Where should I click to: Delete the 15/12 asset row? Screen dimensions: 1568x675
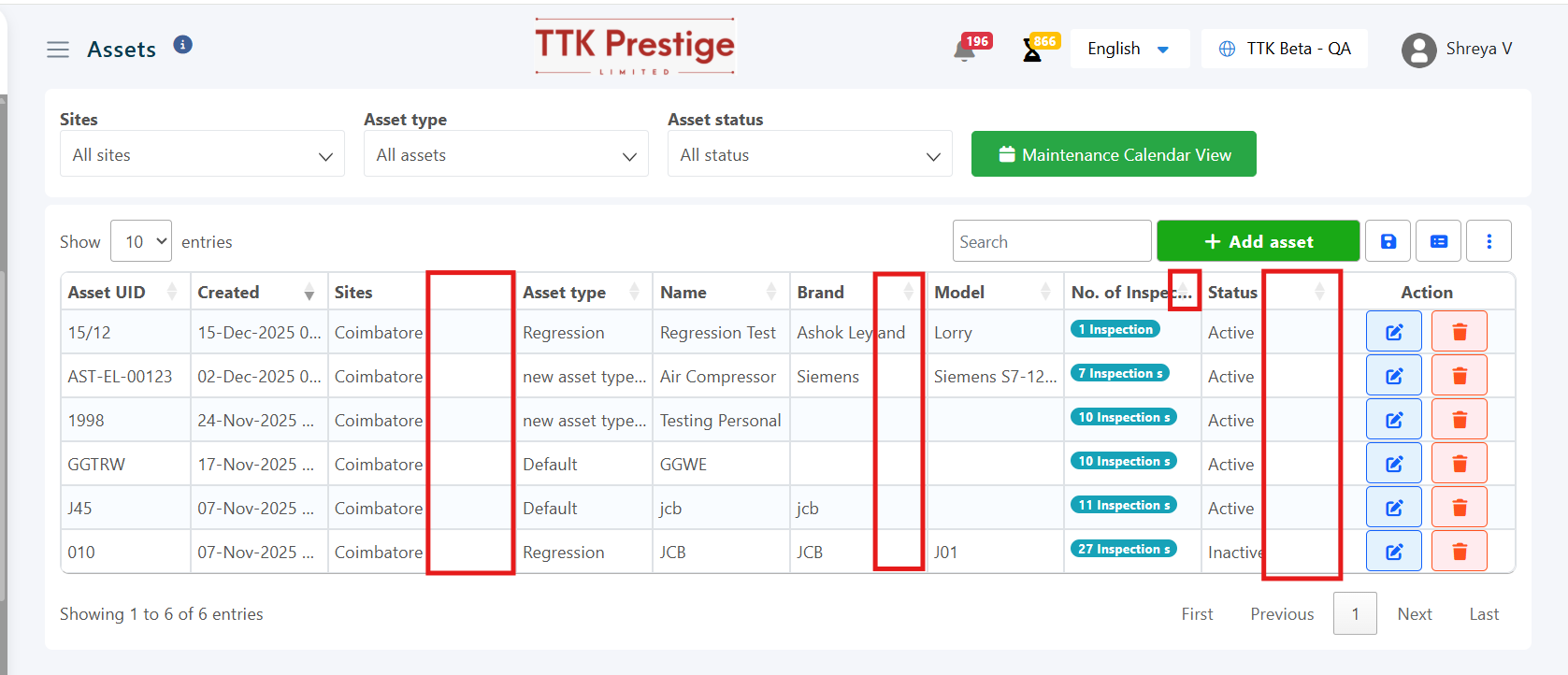coord(1459,332)
